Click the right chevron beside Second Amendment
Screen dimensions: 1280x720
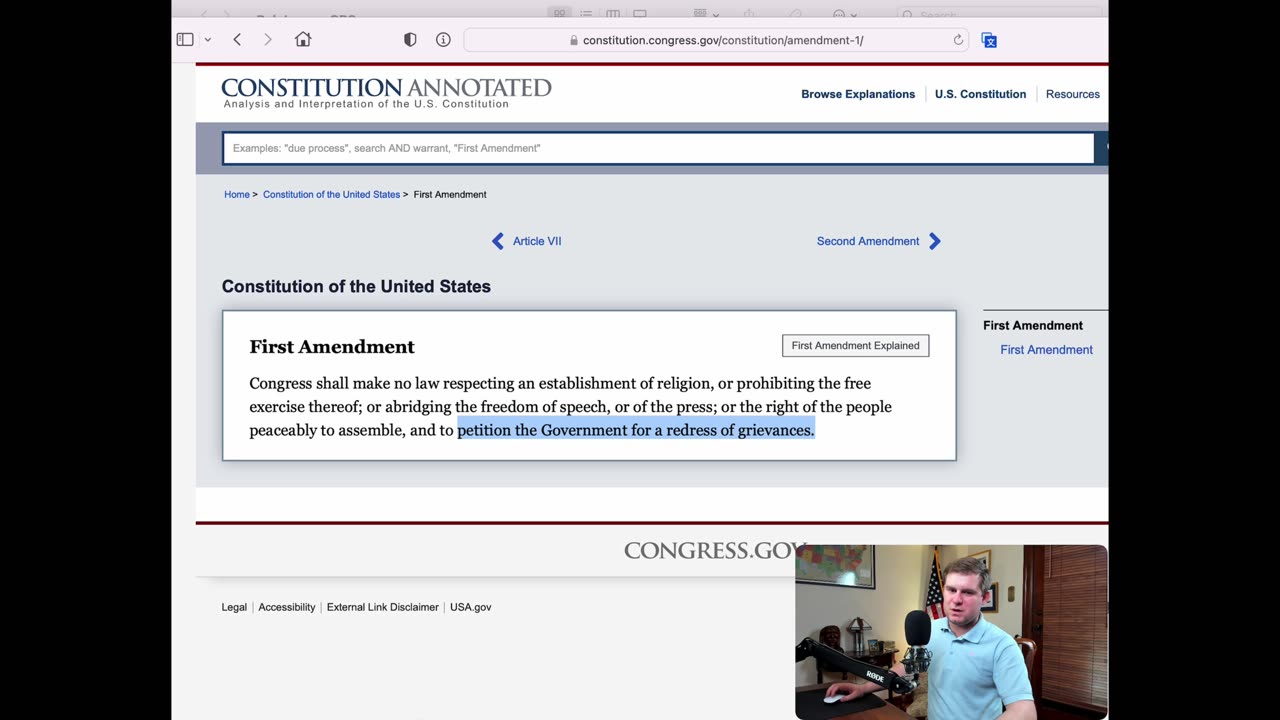click(935, 241)
